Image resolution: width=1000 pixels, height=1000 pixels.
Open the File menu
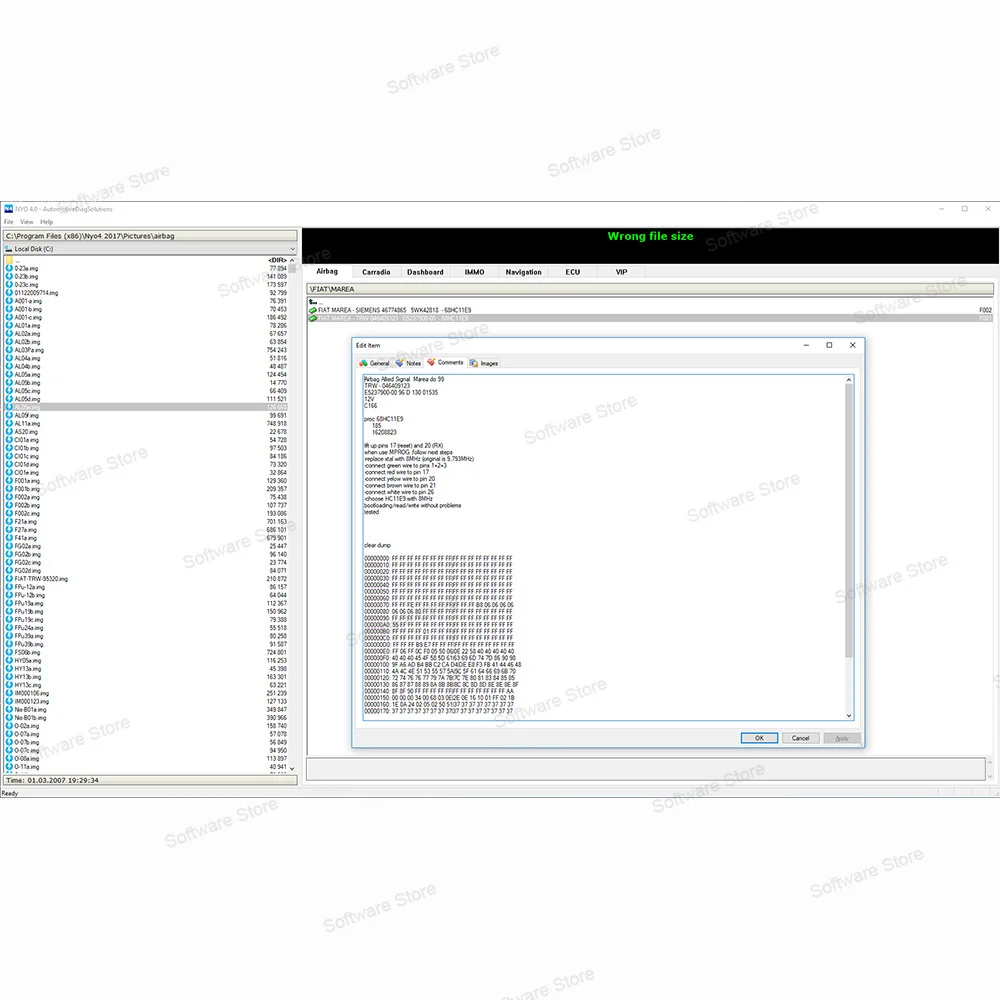pyautogui.click(x=8, y=222)
